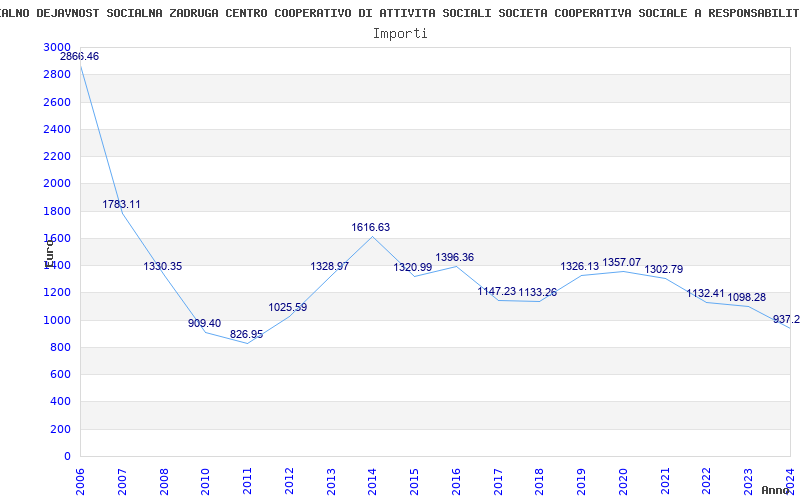
Task: Click the 1132.41 data label
Action: click(x=705, y=293)
